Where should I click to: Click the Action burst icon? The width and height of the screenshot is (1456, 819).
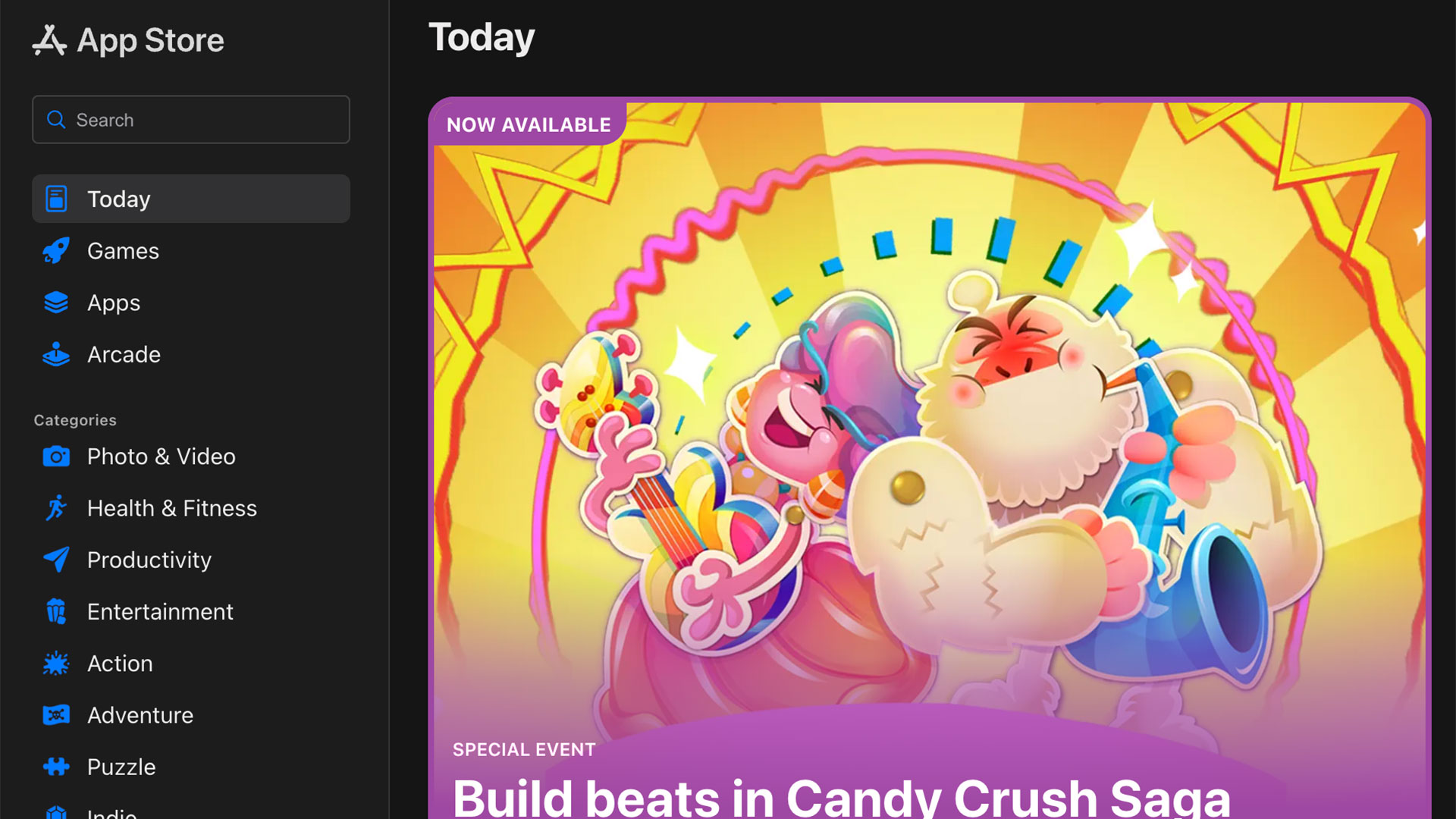click(x=56, y=664)
